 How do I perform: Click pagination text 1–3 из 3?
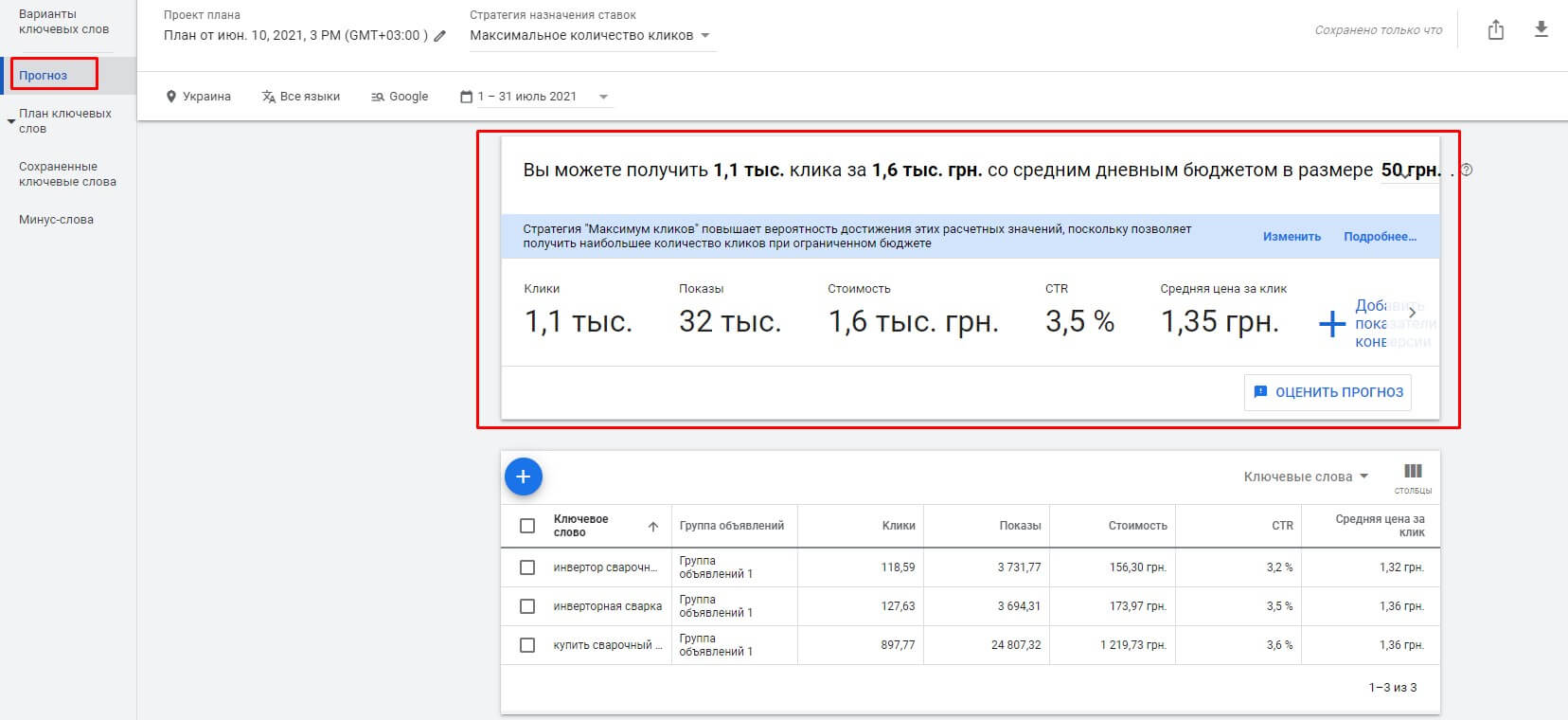(1393, 688)
